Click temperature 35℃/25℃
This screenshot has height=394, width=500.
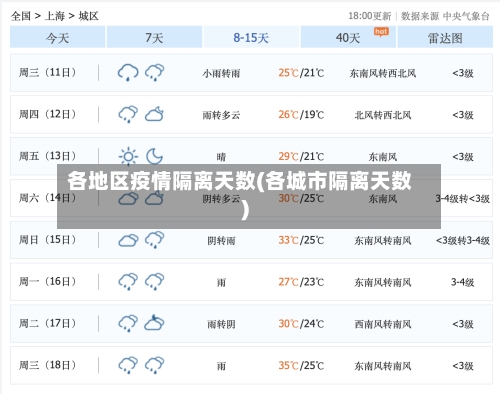[x=301, y=366]
